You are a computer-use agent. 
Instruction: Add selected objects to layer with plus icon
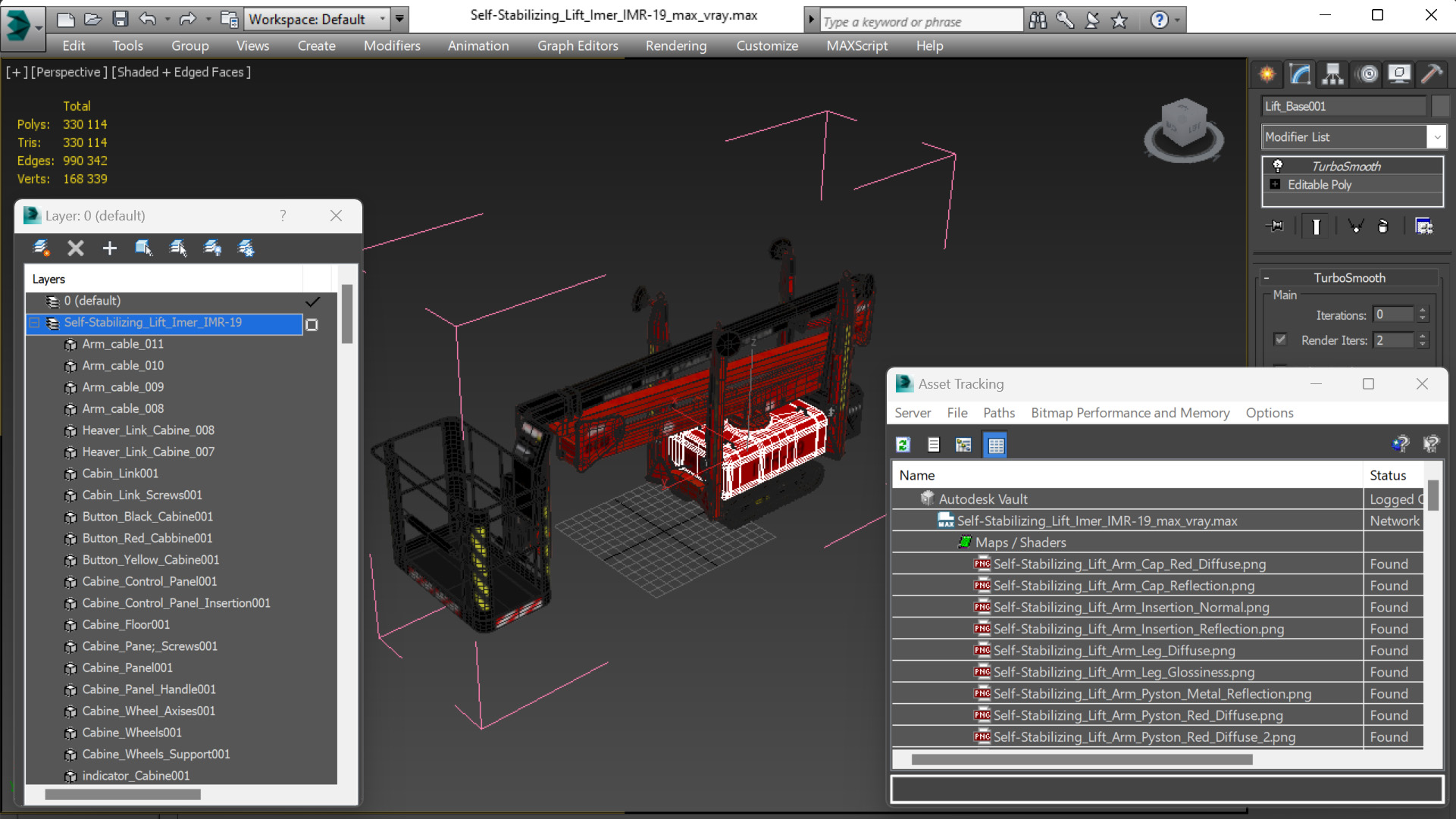click(109, 248)
